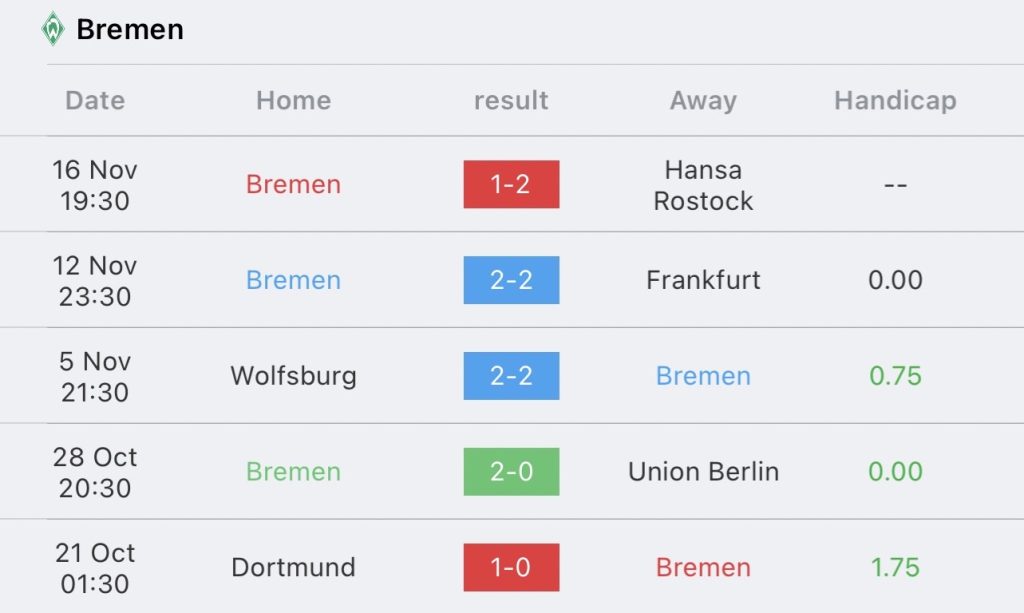Open the Bremen team title
The height and width of the screenshot is (613, 1024).
(130, 29)
